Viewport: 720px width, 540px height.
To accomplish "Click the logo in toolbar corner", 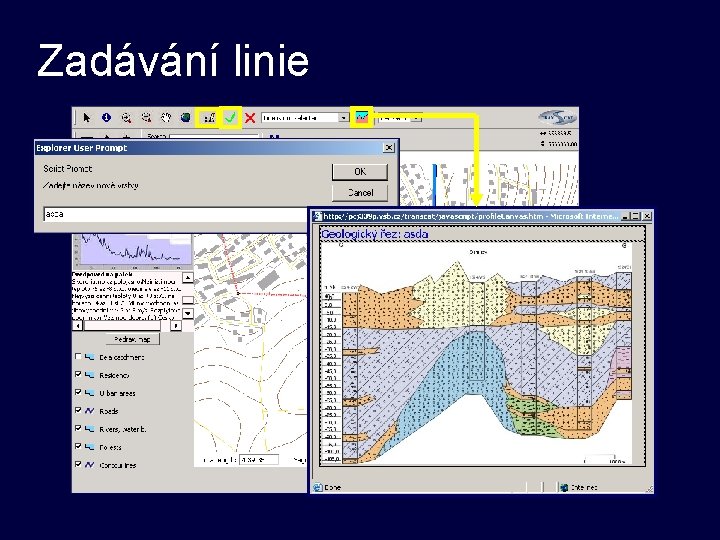I will pos(557,118).
